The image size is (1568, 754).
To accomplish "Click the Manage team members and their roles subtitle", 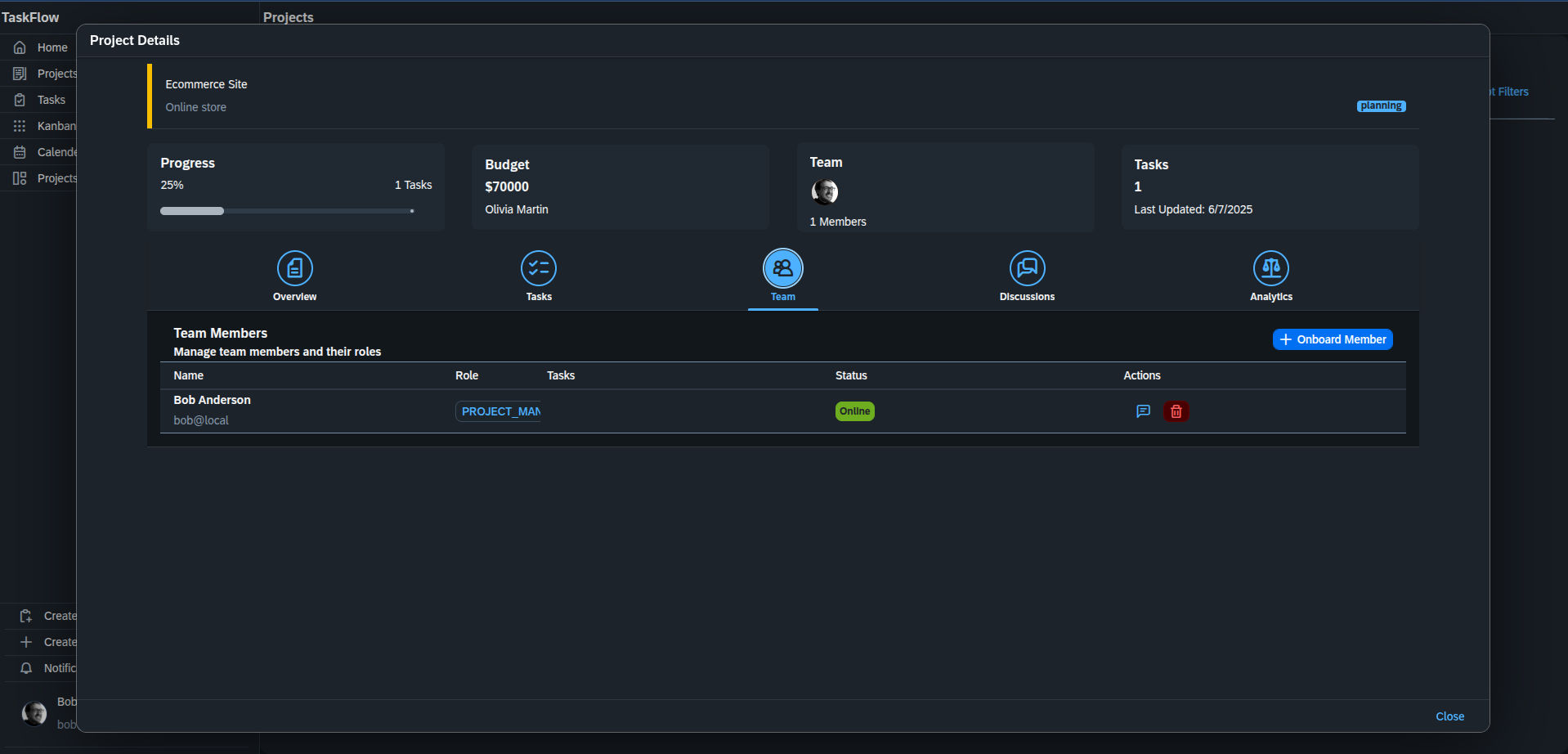I will coord(277,352).
